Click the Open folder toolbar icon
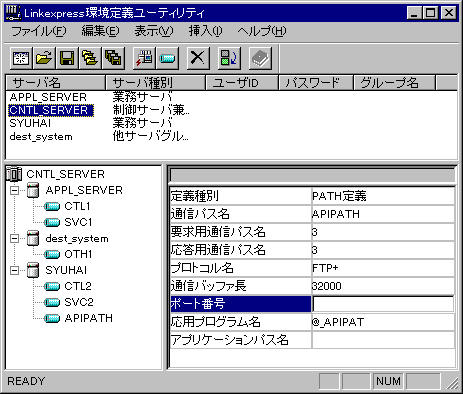Viewport: 463px width, 394px height. pos(44,58)
